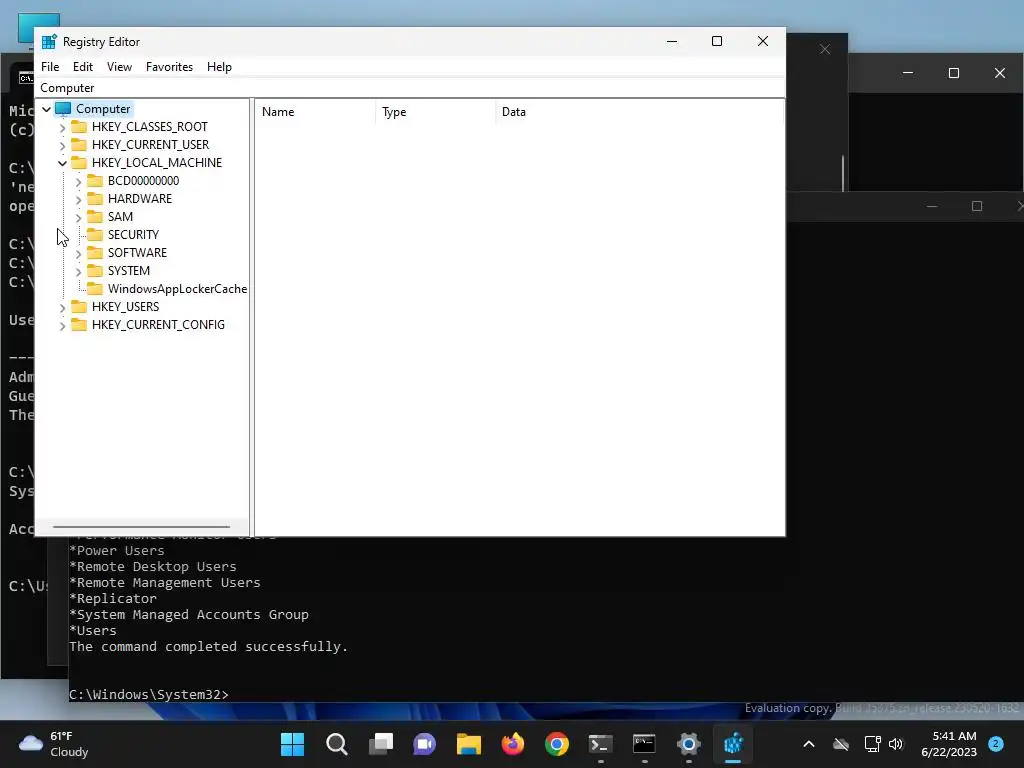The height and width of the screenshot is (768, 1024).
Task: Expand the SAM key chevron
Action: (x=78, y=217)
